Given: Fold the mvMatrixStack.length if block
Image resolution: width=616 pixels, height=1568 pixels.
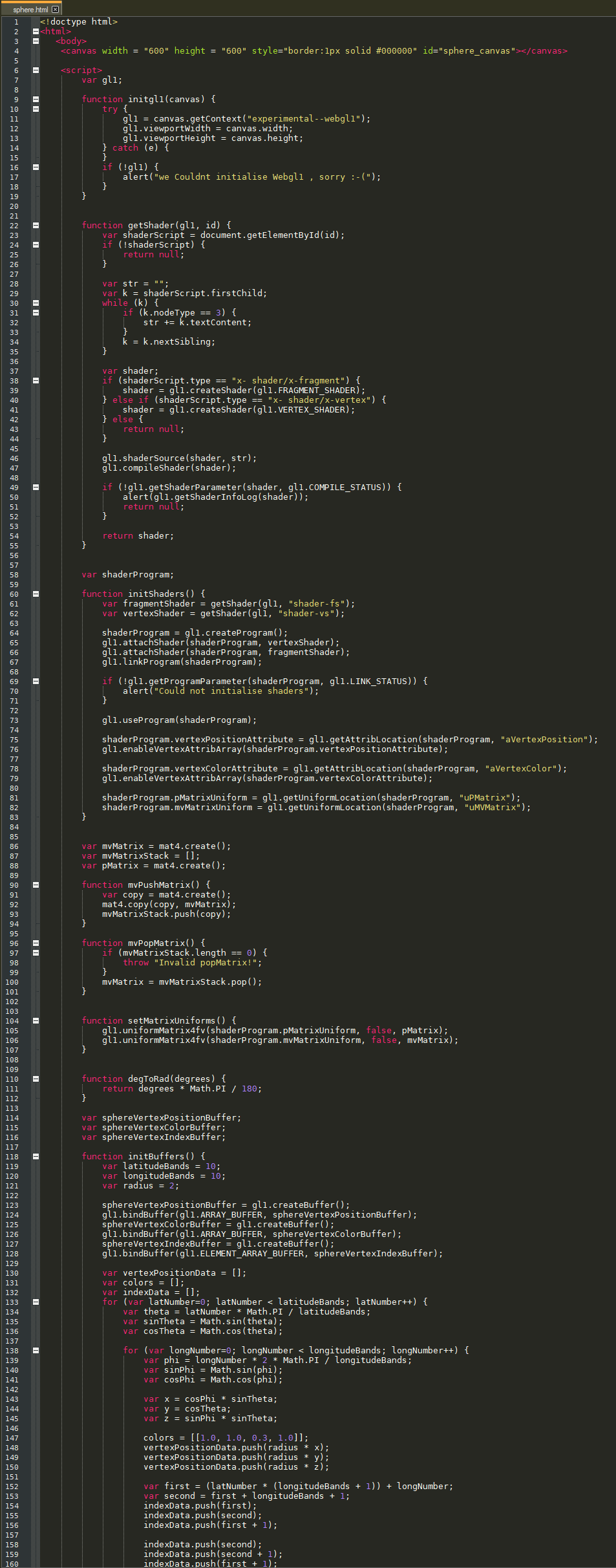Looking at the screenshot, I should (36, 952).
